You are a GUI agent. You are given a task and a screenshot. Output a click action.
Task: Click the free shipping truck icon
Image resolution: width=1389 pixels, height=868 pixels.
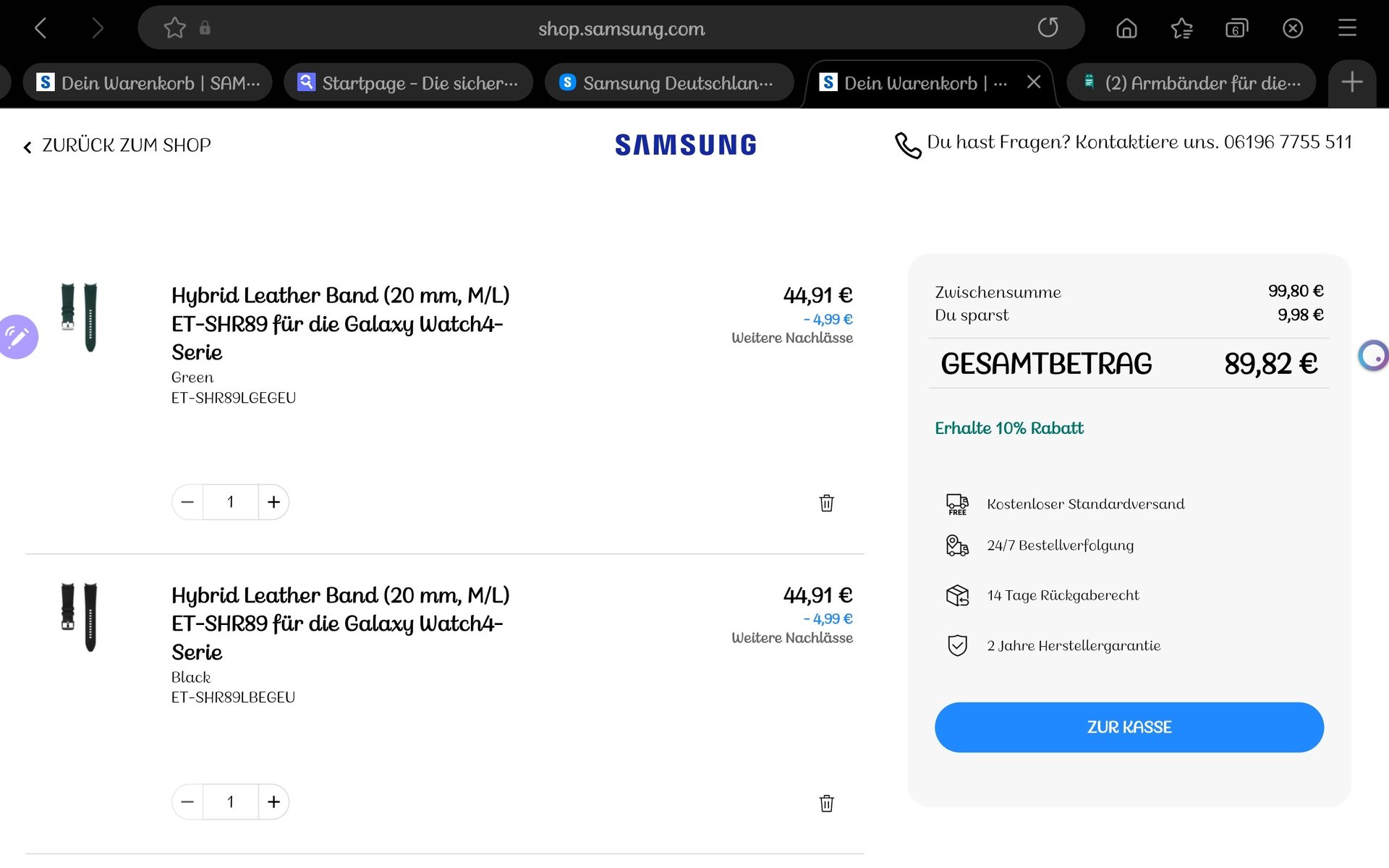click(x=957, y=503)
